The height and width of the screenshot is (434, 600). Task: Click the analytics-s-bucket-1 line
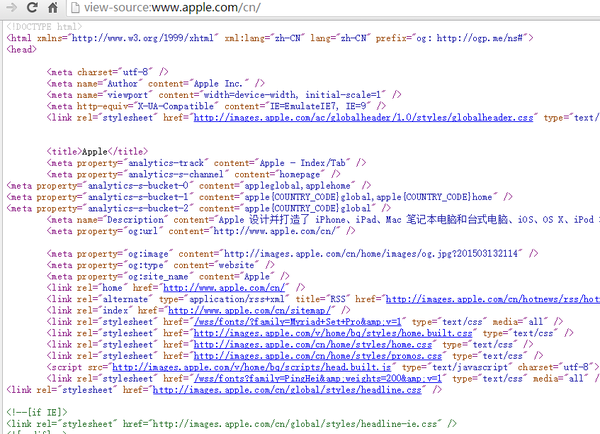tap(259, 197)
